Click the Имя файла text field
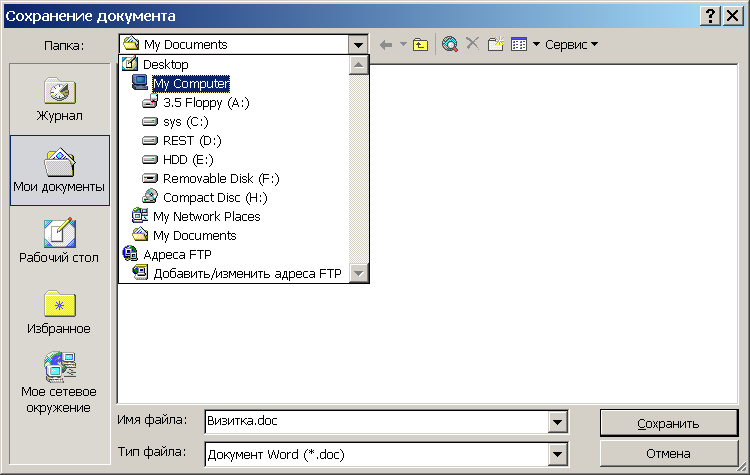Viewport: 750px width, 475px height. coord(375,422)
